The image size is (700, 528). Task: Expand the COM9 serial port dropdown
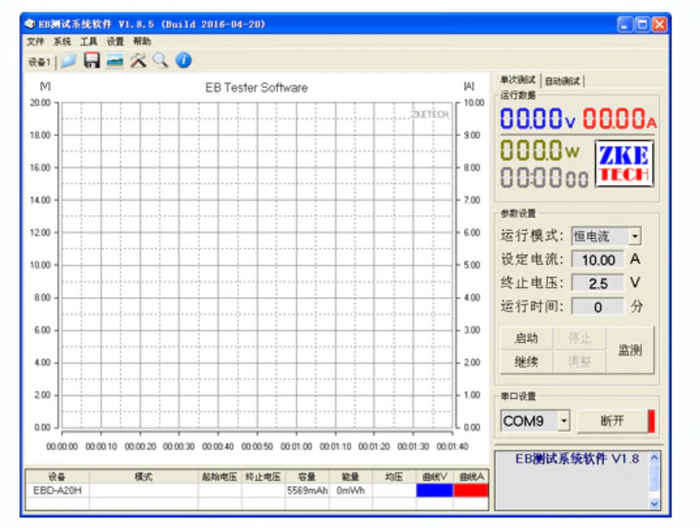point(564,421)
